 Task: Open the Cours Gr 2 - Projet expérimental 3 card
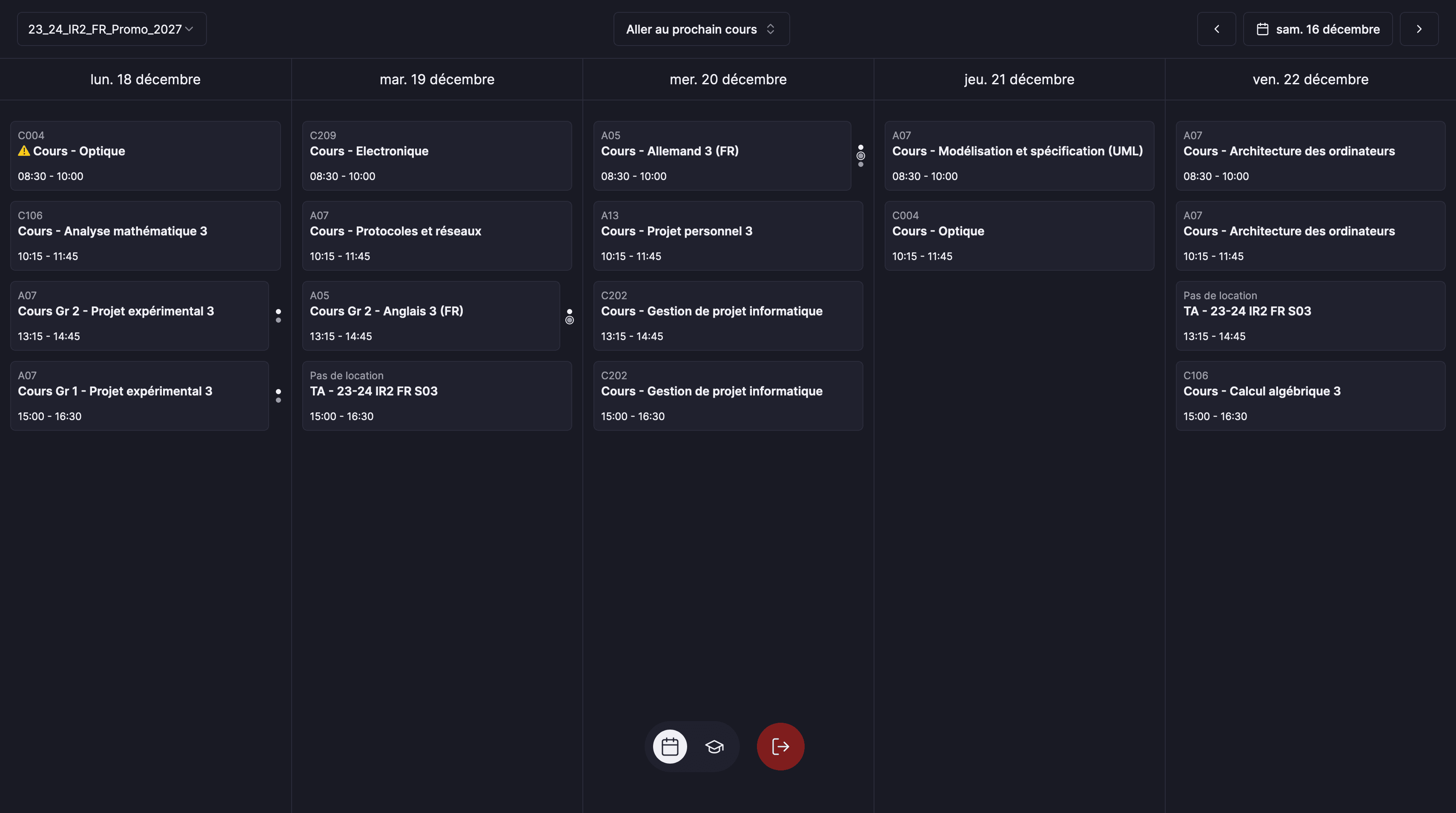click(139, 316)
